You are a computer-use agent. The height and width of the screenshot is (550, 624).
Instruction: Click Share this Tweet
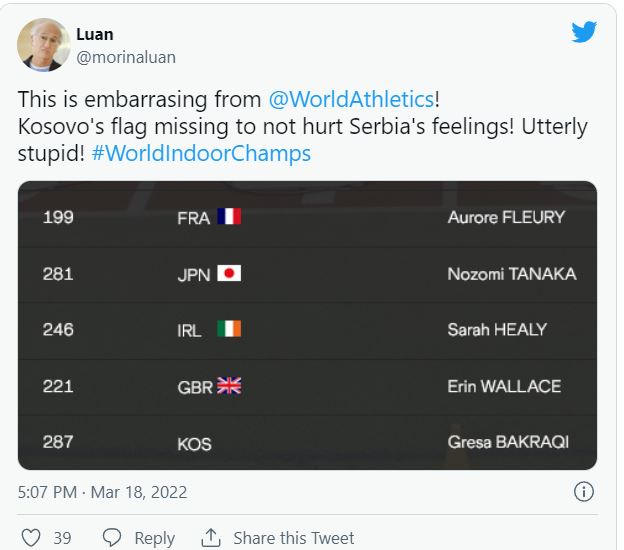294,538
